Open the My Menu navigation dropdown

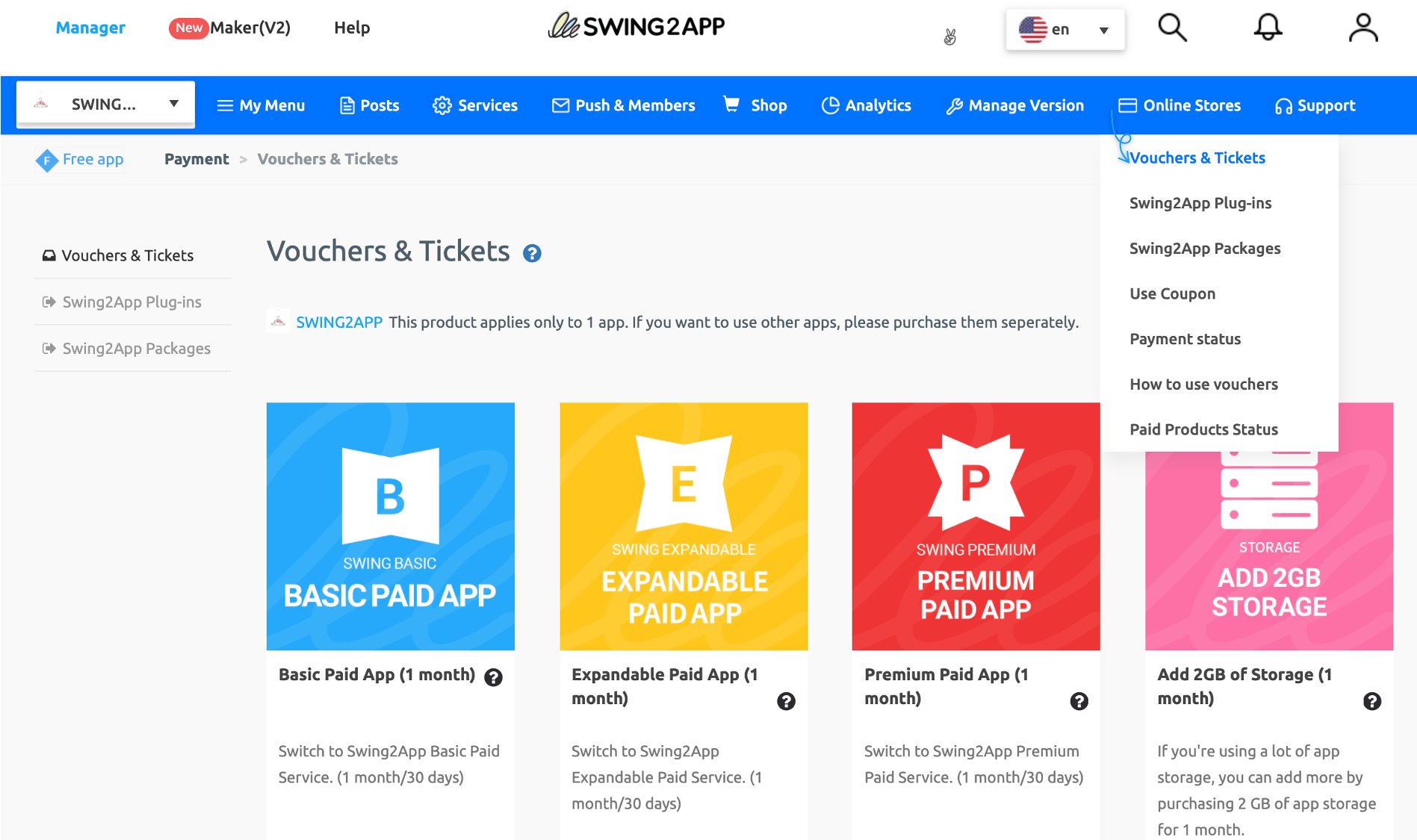coord(261,105)
